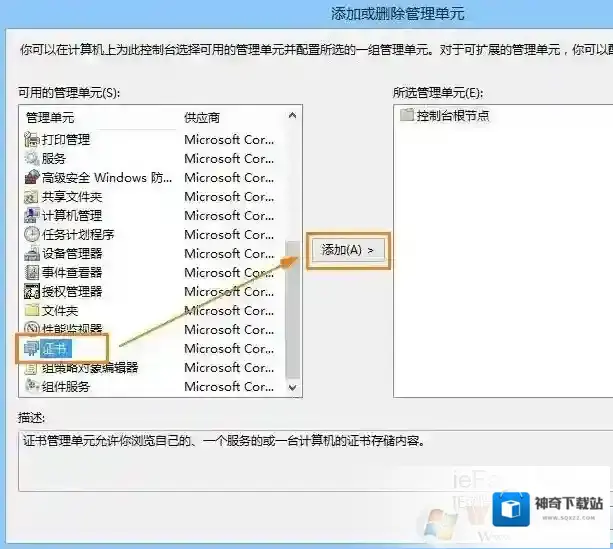Sort by the 管理单元 column header
This screenshot has width=613, height=549.
pyautogui.click(x=50, y=118)
